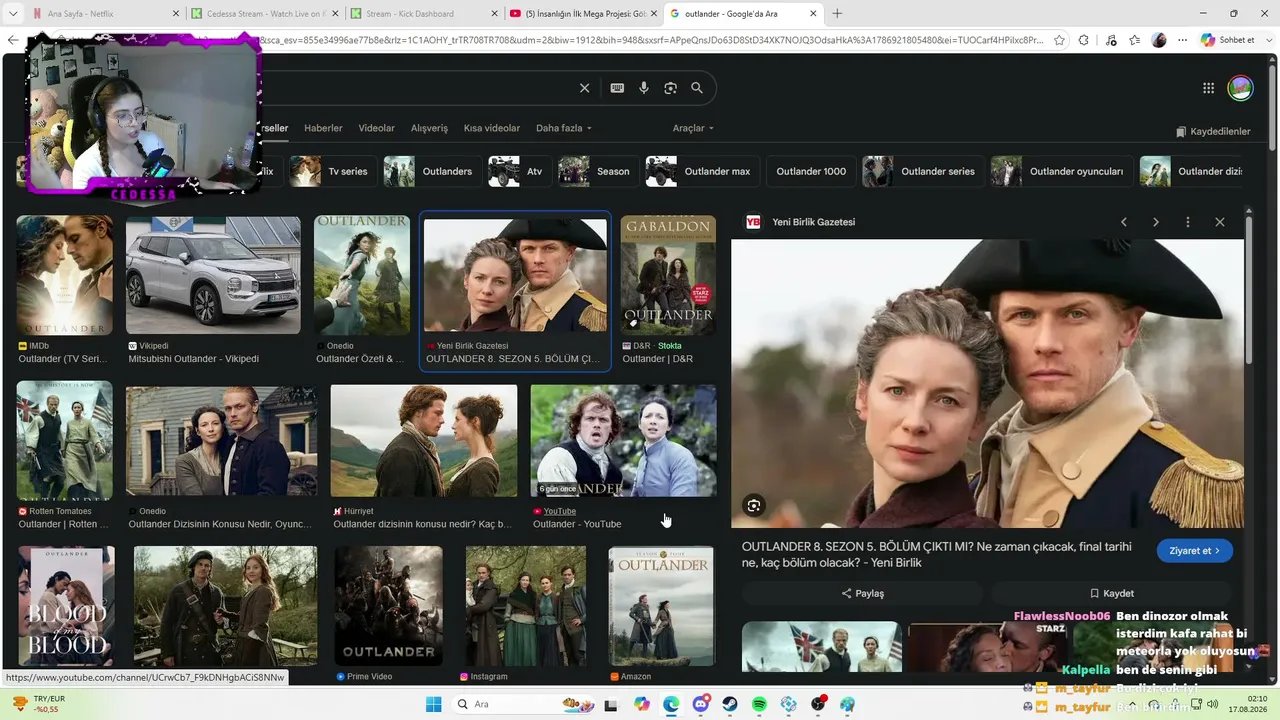Filter by Outlander 1000 chip
The height and width of the screenshot is (720, 1280).
pyautogui.click(x=811, y=171)
